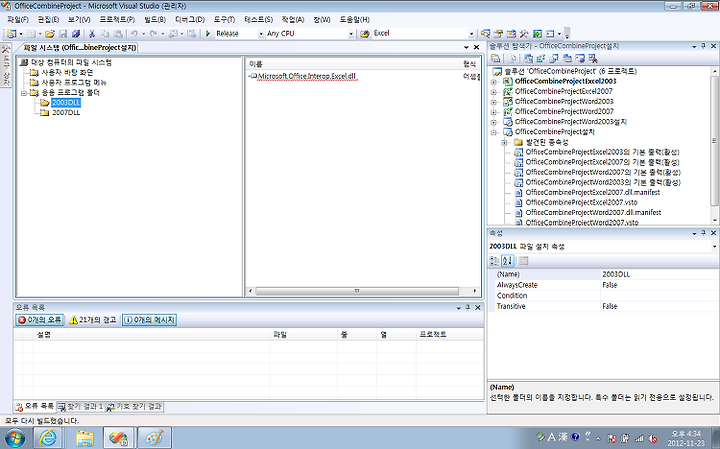The width and height of the screenshot is (720, 449).
Task: Click the Save toolbar icon
Action: [63, 34]
